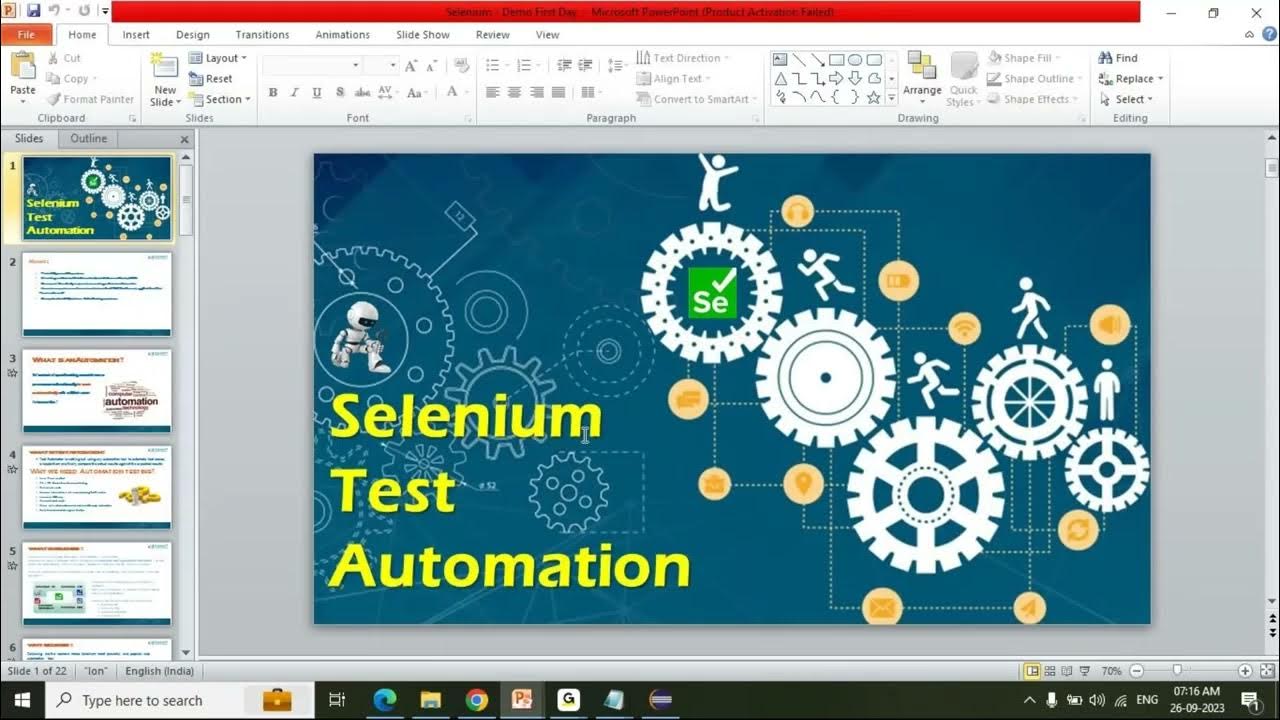Click the New Slide icon
Screen dimensions: 1280x720
[x=165, y=66]
